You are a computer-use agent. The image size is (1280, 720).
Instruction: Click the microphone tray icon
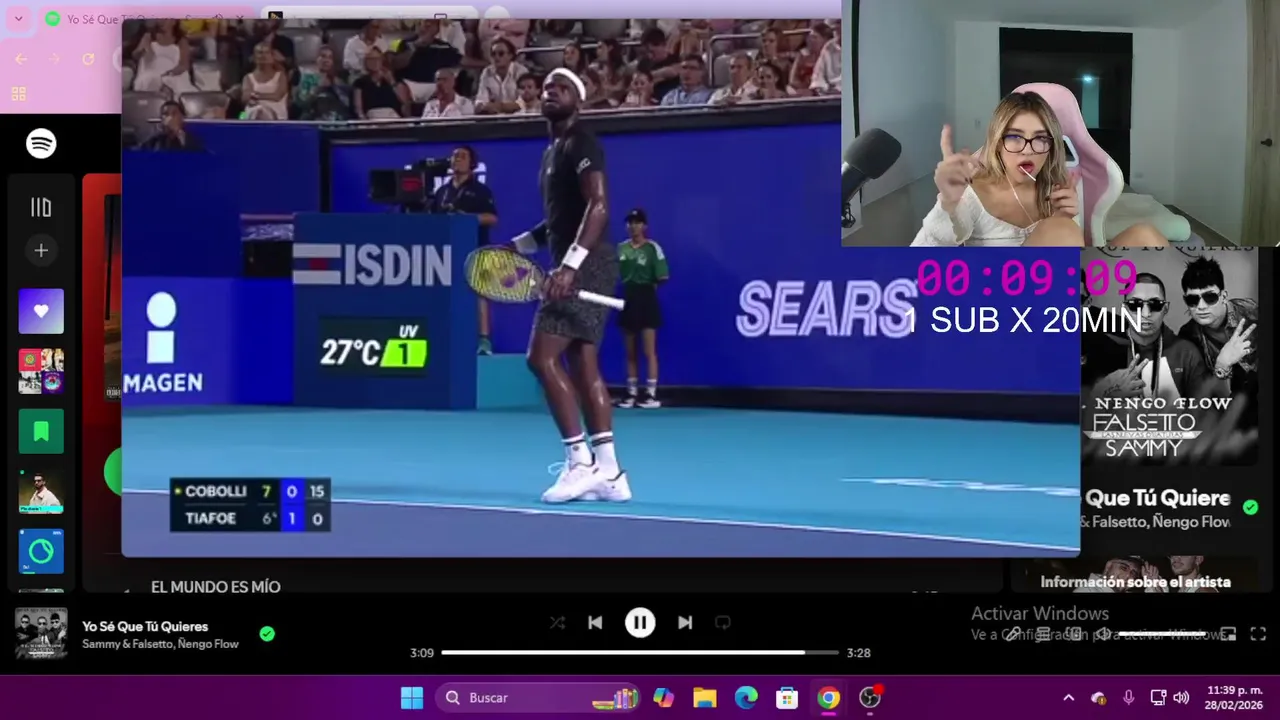coord(1129,698)
